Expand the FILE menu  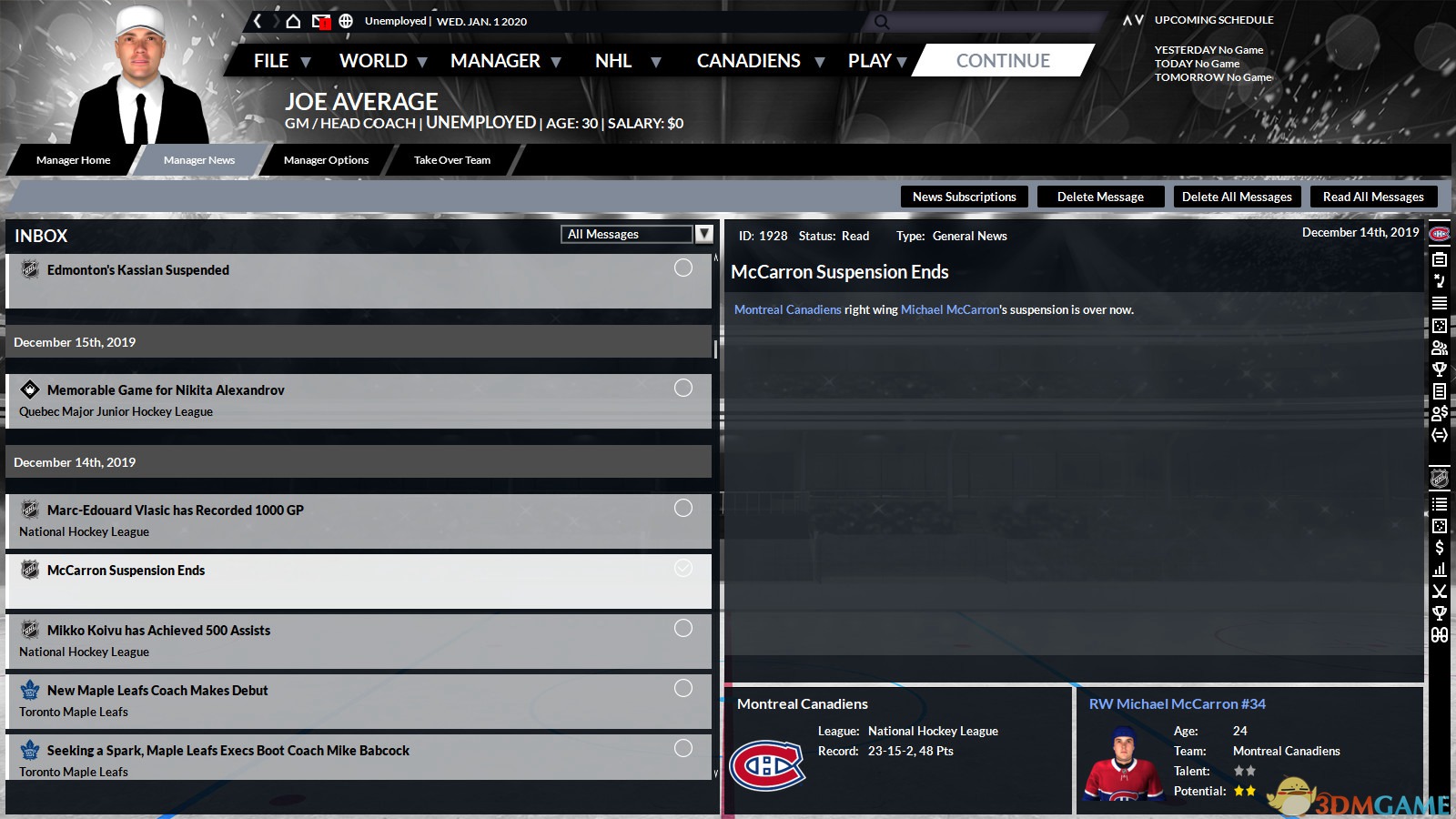pyautogui.click(x=282, y=61)
